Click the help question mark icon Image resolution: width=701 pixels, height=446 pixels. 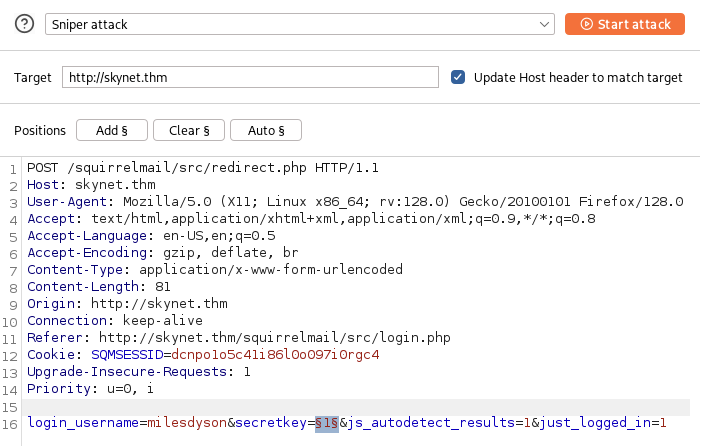[24, 24]
